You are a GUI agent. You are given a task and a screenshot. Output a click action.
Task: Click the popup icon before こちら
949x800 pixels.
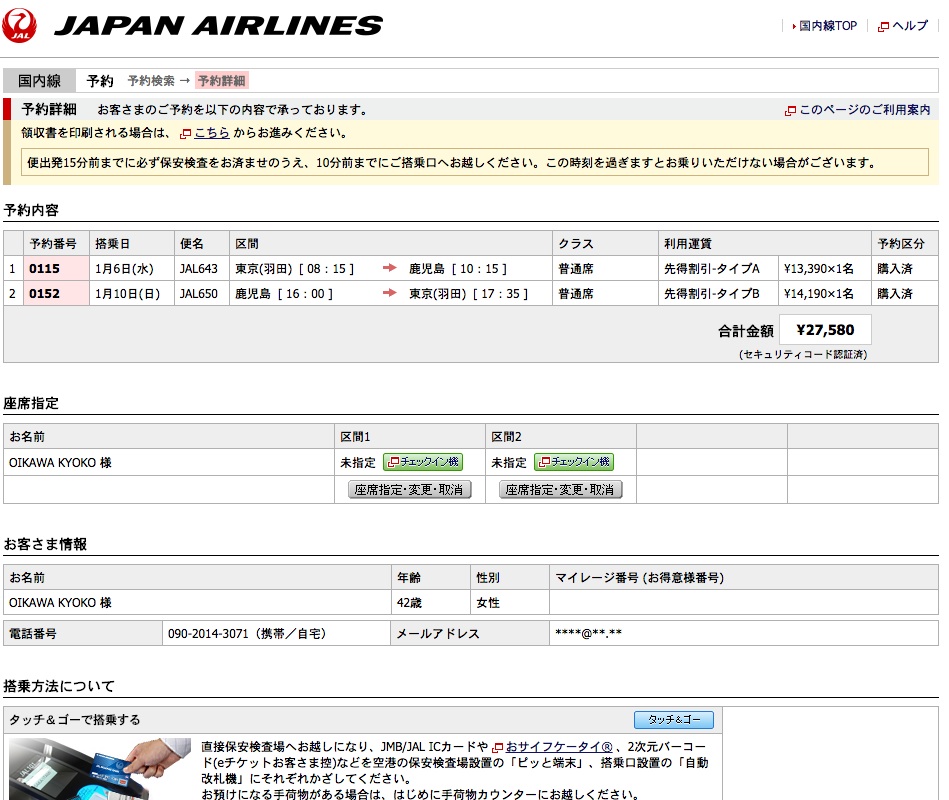(186, 133)
